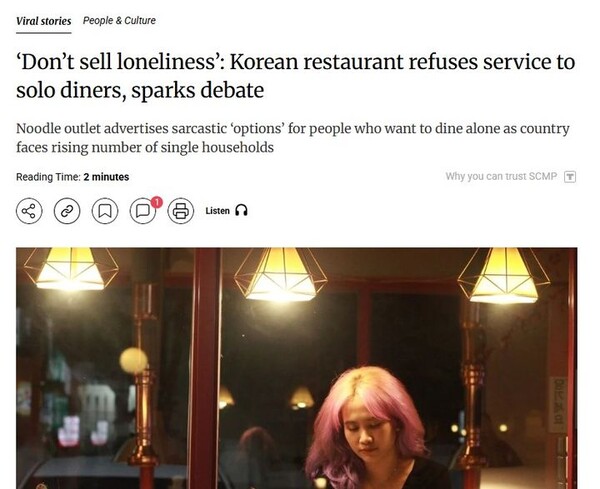Click the headphones icon beside Listen
Viewport: 600px width, 489px height.
[x=241, y=210]
